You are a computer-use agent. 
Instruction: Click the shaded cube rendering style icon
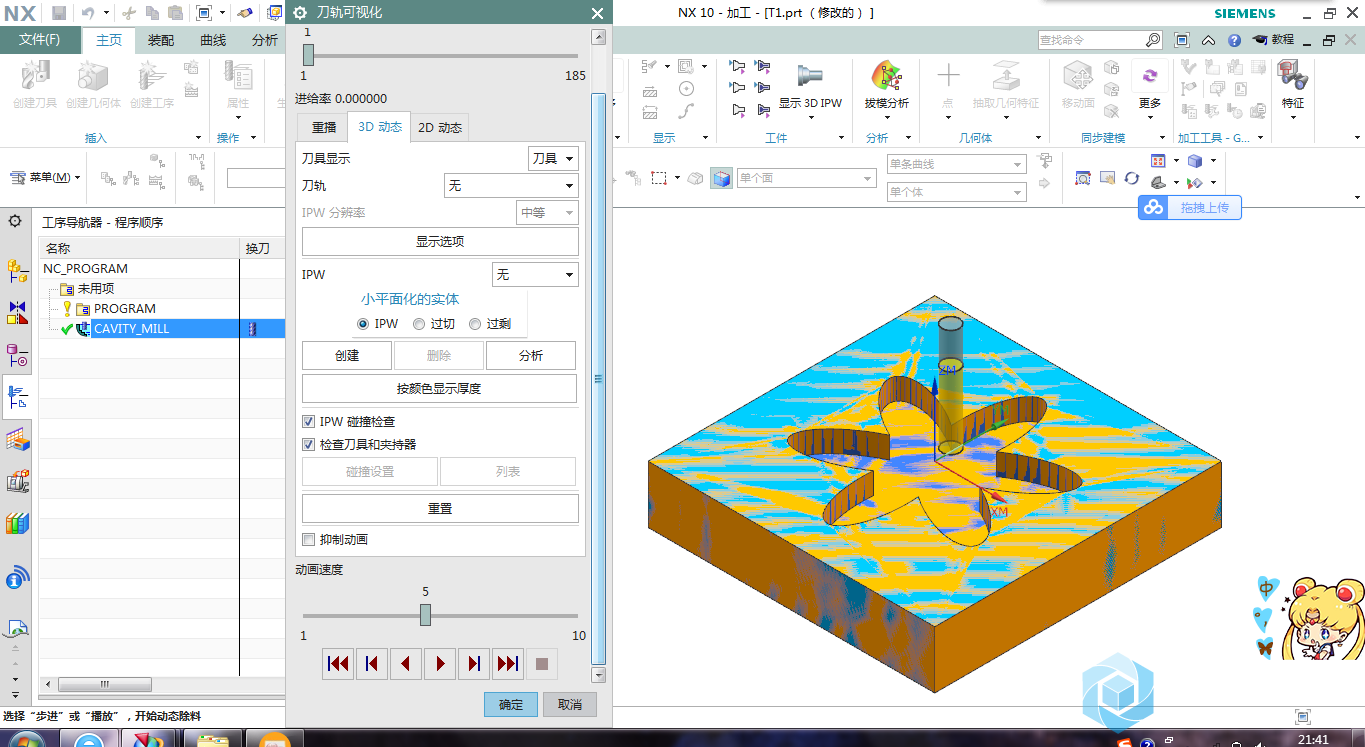pyautogui.click(x=1195, y=160)
